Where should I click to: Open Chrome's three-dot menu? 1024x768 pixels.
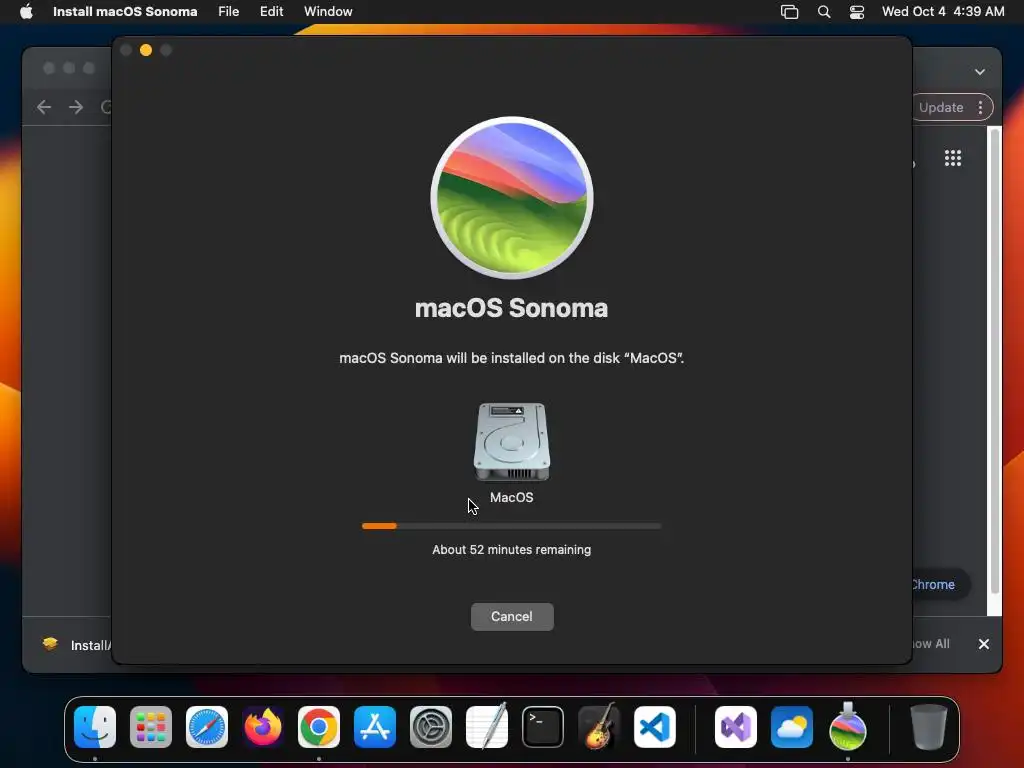980,107
